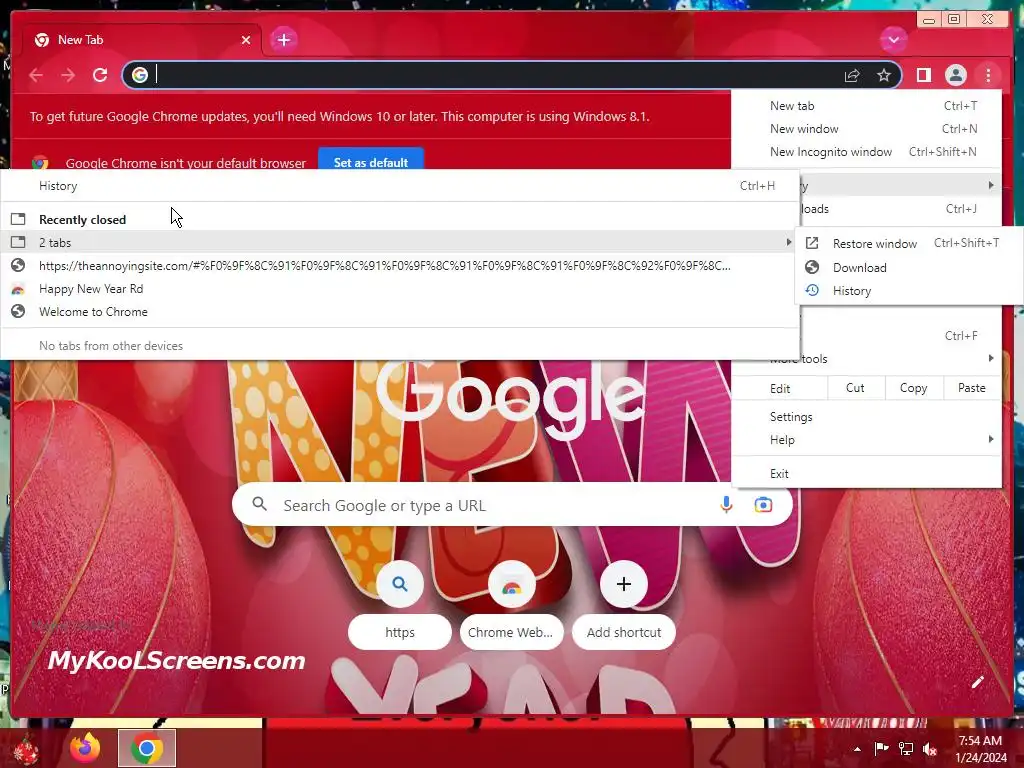Open a new tab with plus button
This screenshot has width=1024, height=768.
click(x=283, y=40)
